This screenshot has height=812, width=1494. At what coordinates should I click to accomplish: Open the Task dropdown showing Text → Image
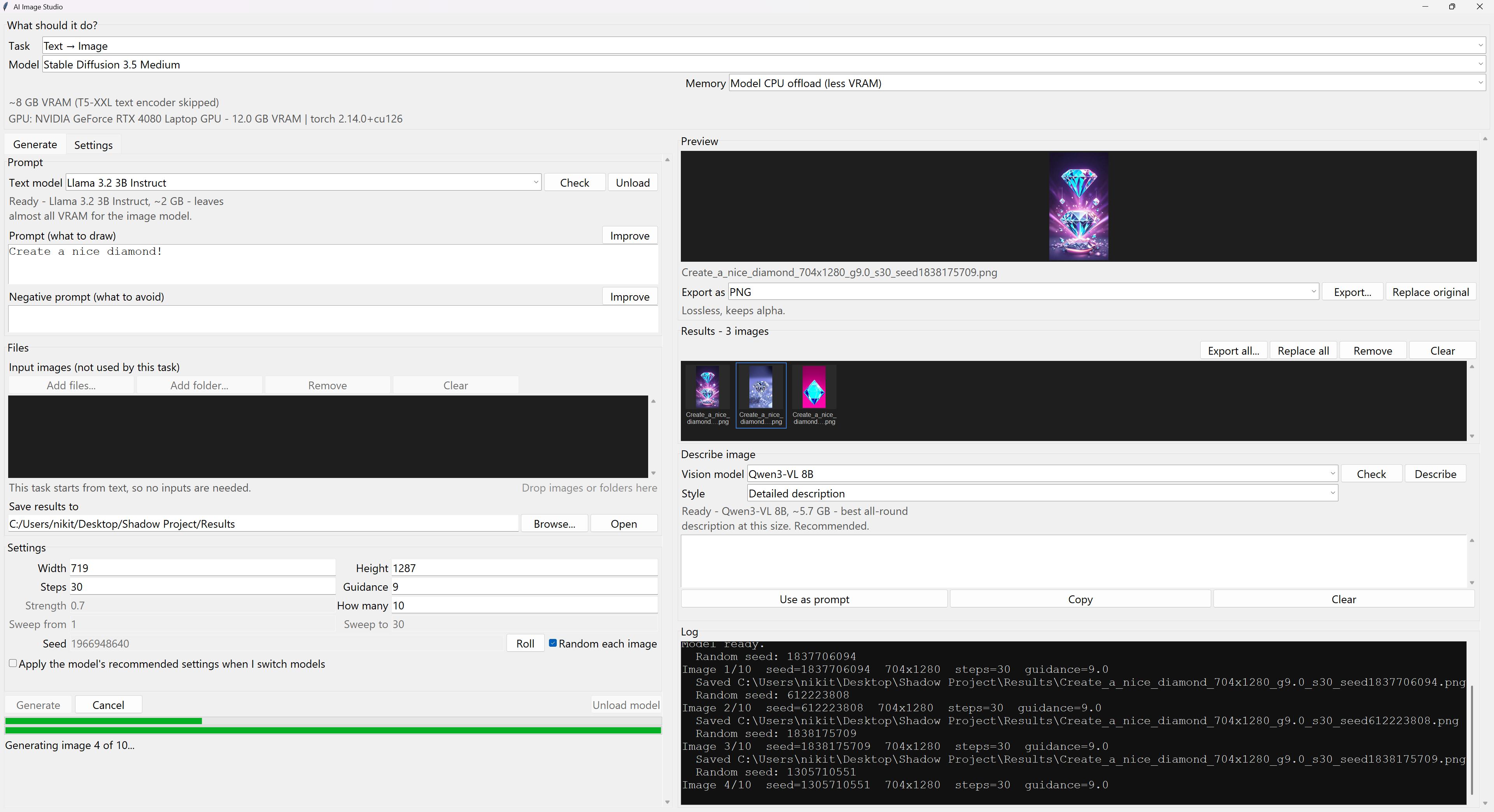[763, 46]
